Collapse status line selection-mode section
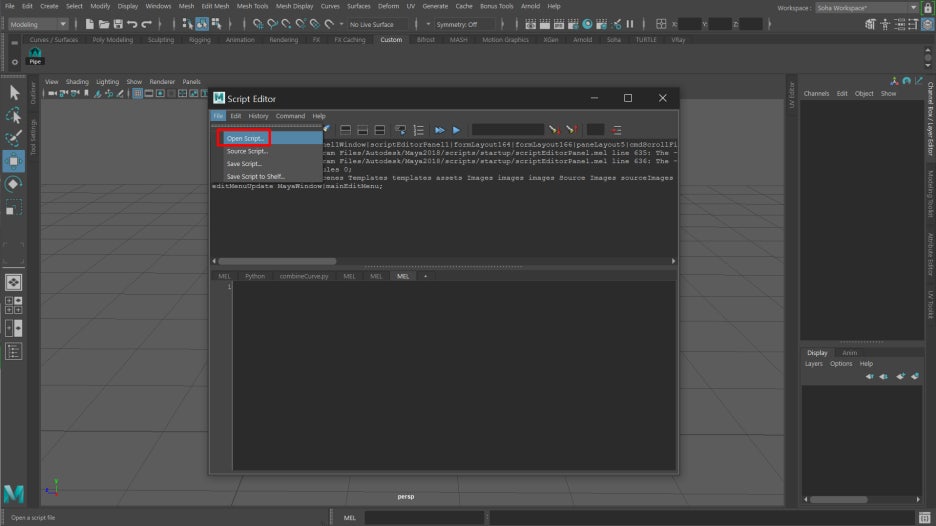 pos(174,24)
